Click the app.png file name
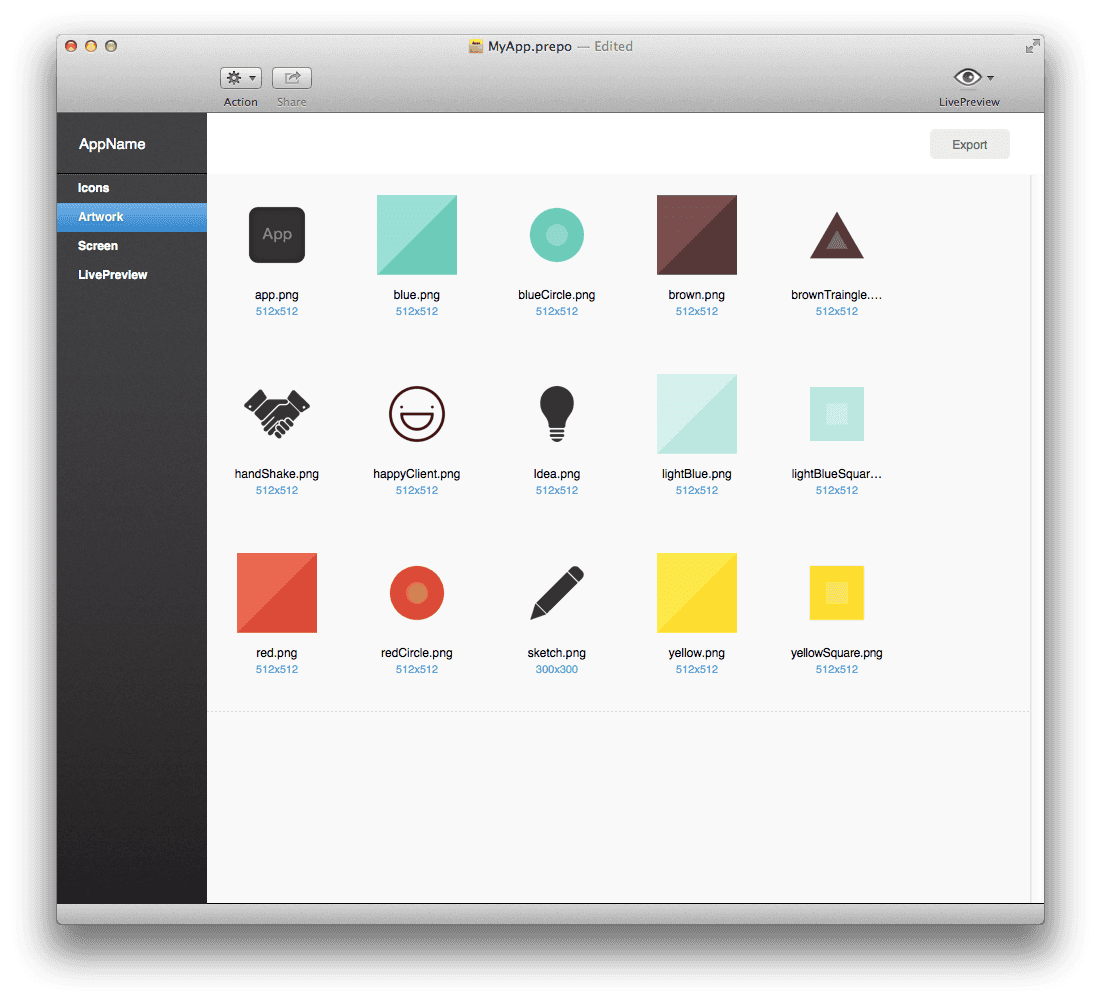The image size is (1101, 1003). 277,295
